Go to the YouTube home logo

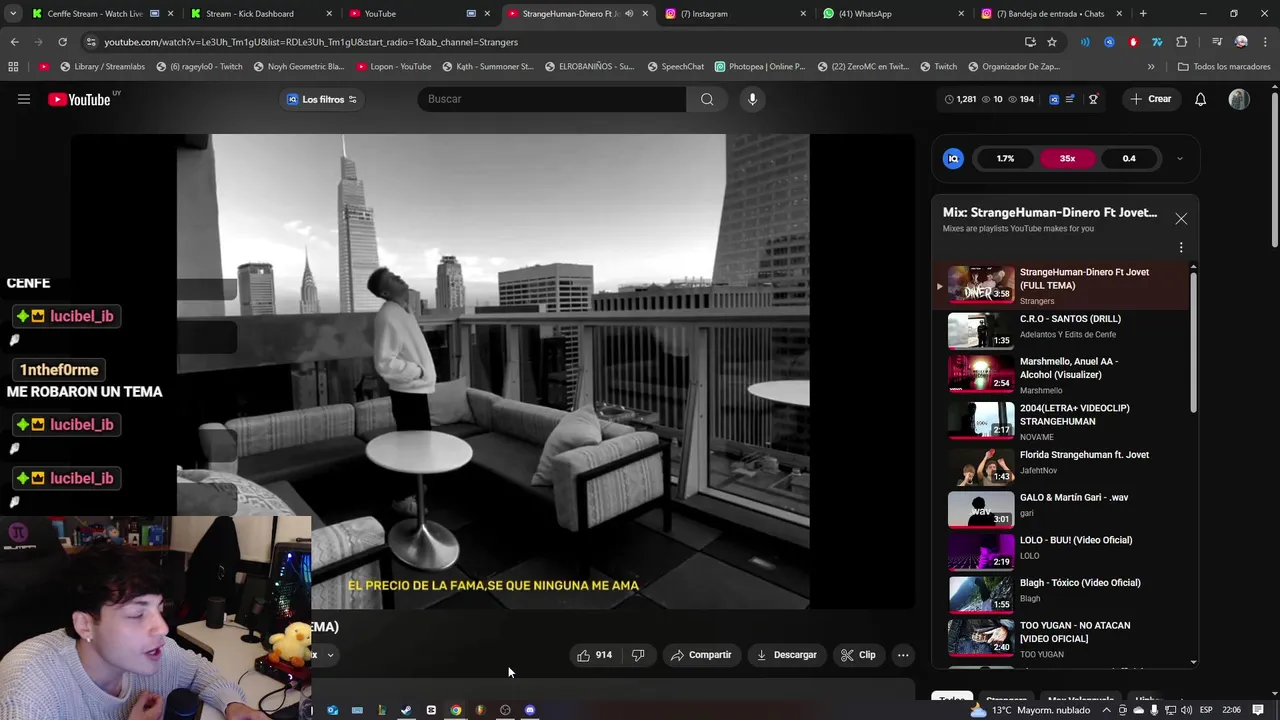pyautogui.click(x=79, y=99)
